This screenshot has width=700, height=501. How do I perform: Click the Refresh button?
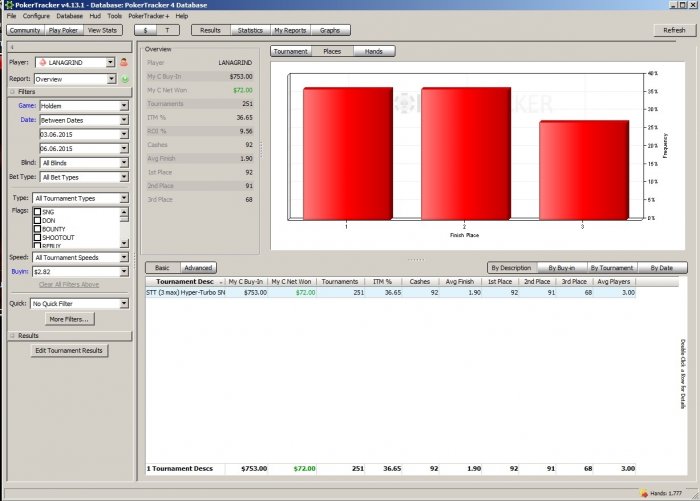pyautogui.click(x=674, y=30)
